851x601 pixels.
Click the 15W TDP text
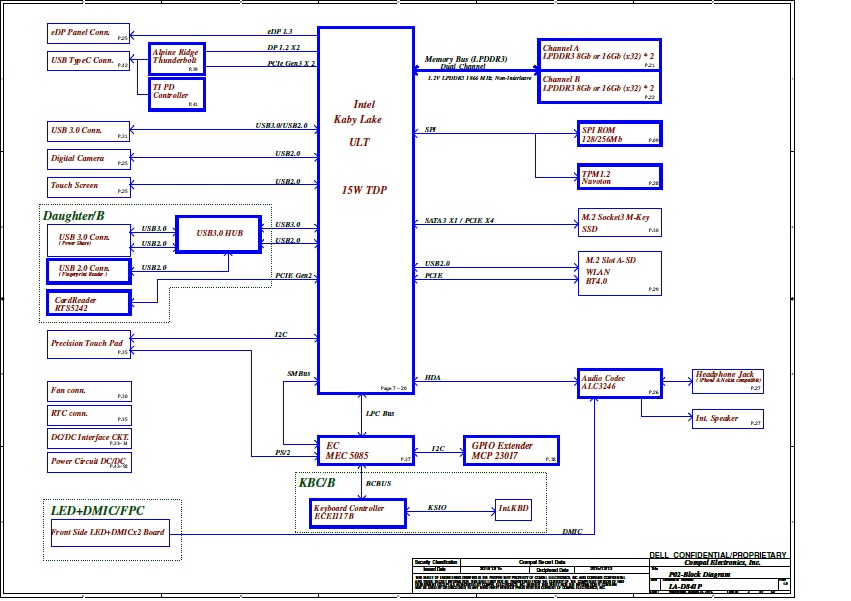[364, 190]
